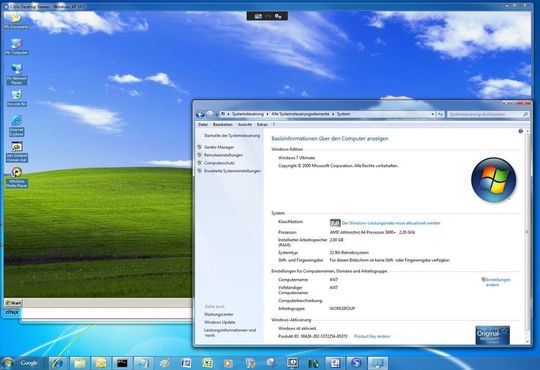The image size is (540, 370).
Task: Open the command prompt taskbar icon
Action: pos(122,363)
